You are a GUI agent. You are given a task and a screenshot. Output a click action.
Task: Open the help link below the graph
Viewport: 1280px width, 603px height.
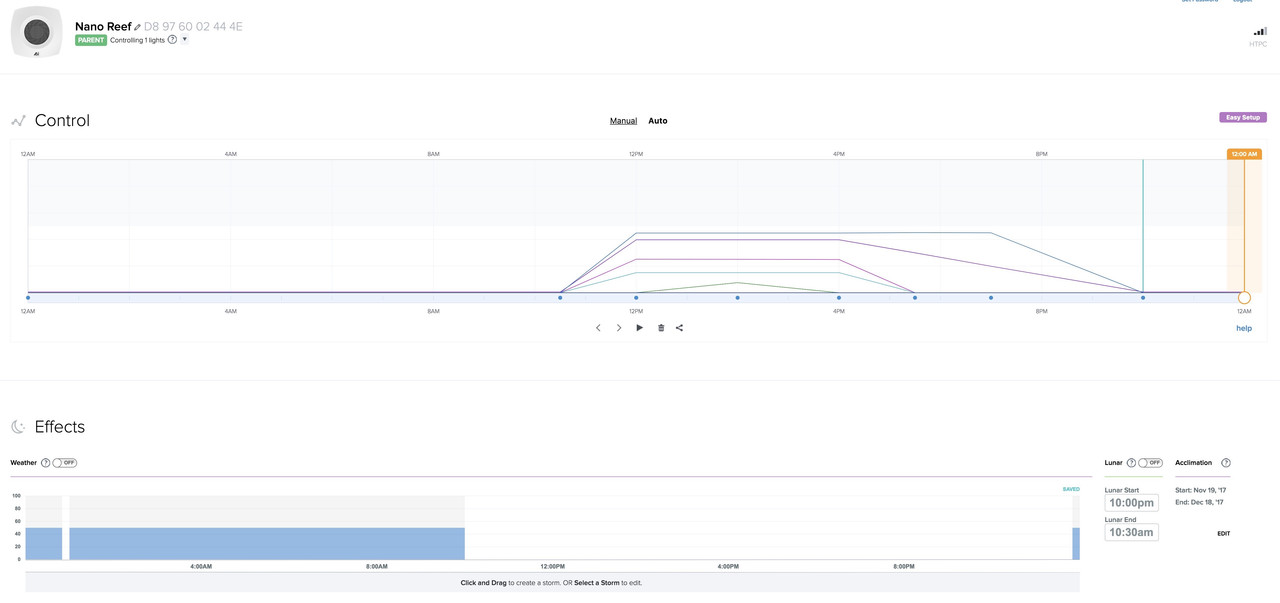pos(1244,328)
